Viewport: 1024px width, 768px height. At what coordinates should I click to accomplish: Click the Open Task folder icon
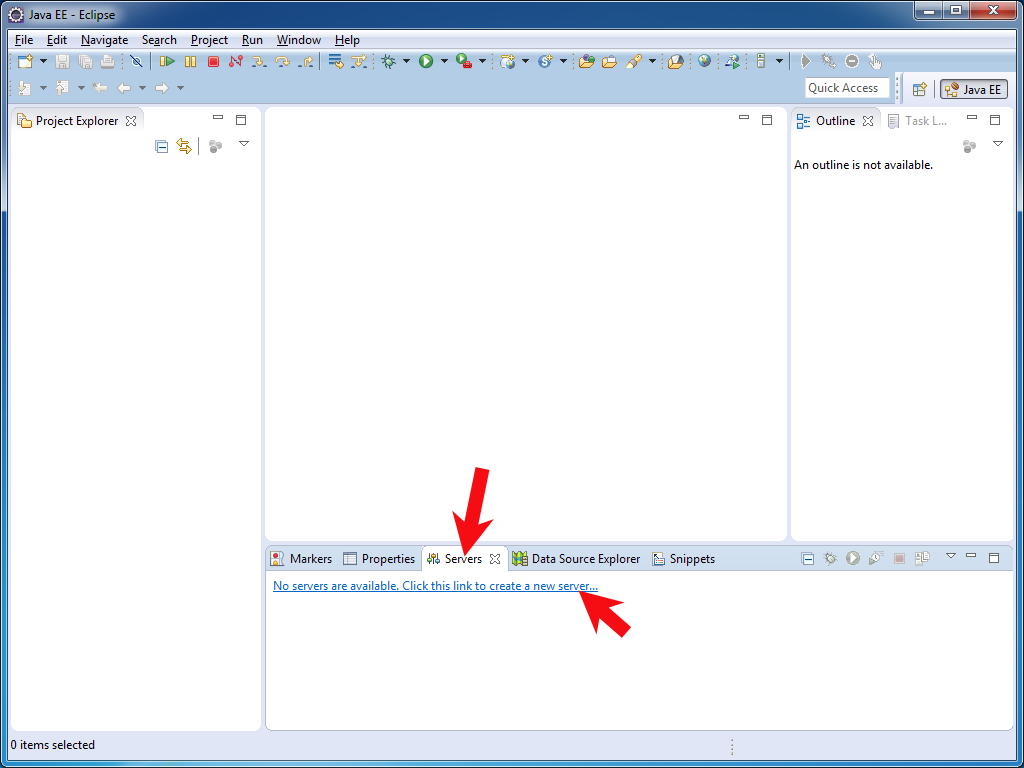click(609, 61)
